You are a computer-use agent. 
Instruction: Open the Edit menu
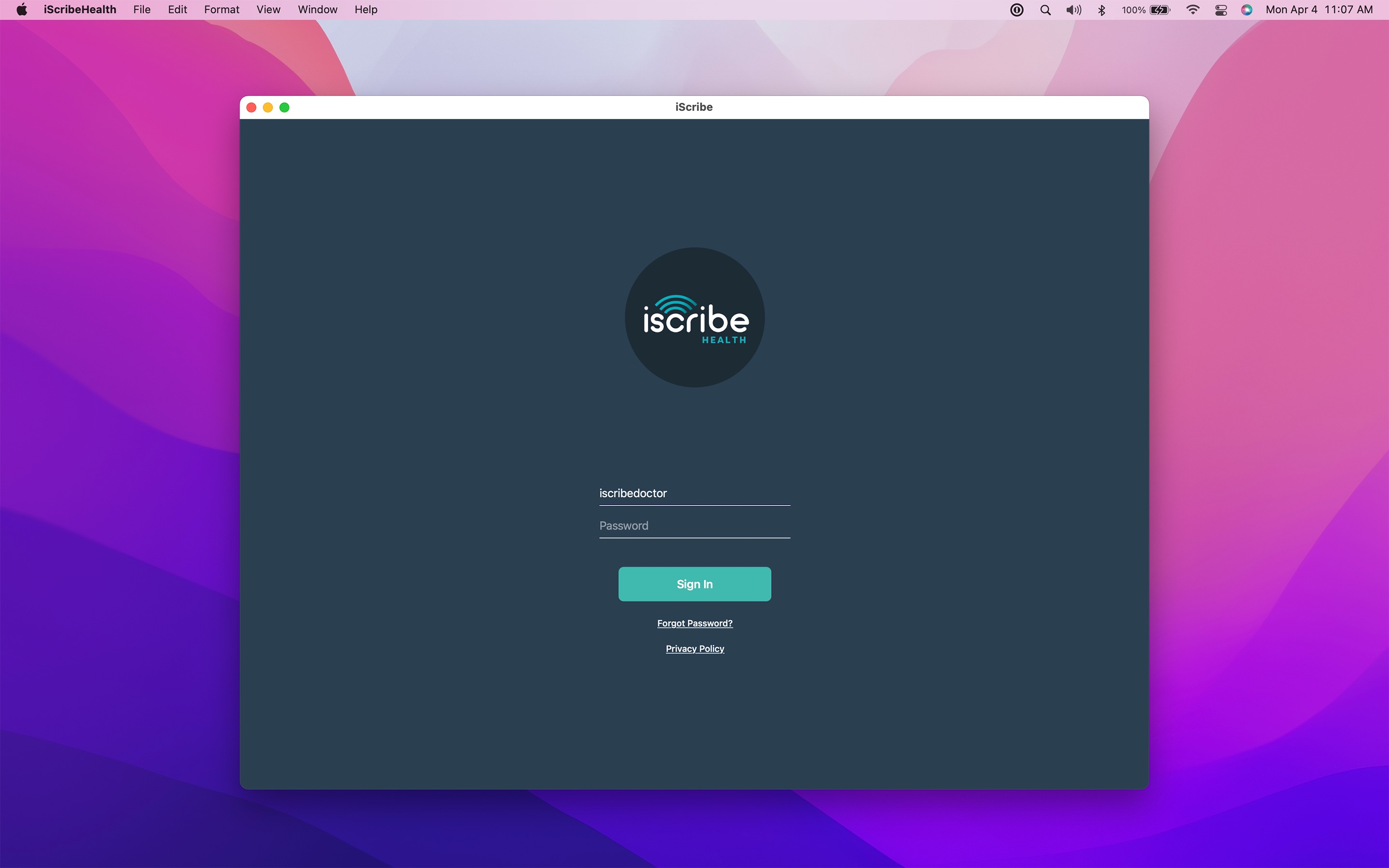point(177,10)
